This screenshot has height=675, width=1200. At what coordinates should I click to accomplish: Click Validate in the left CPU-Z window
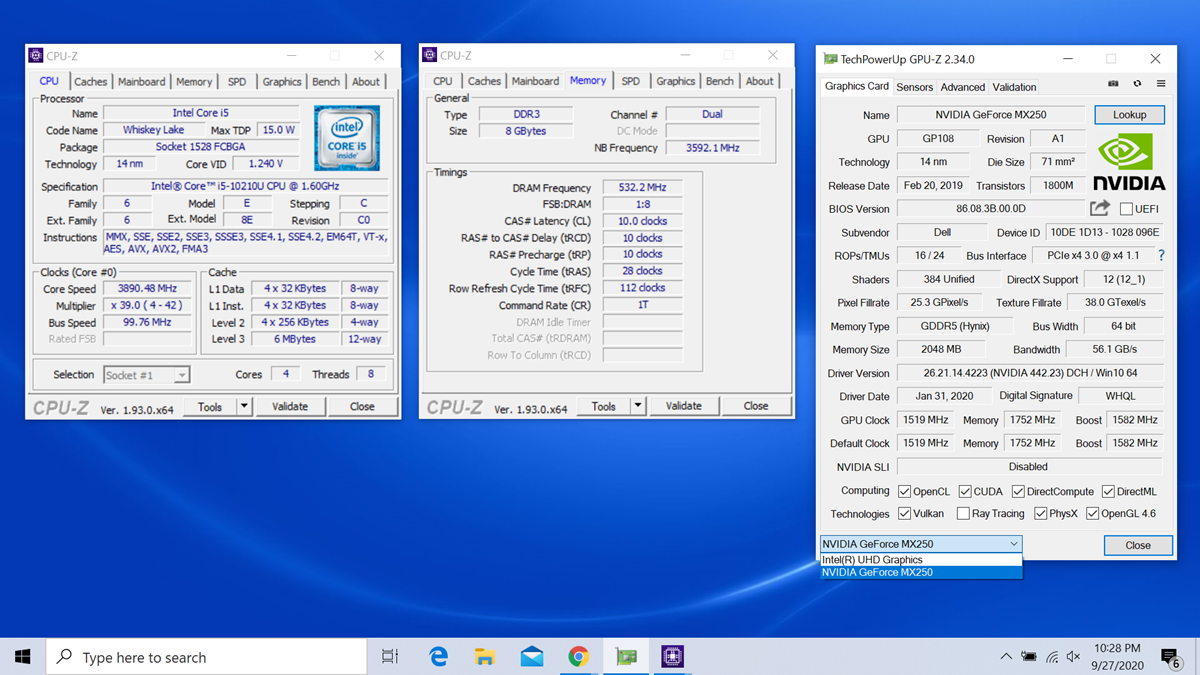290,407
